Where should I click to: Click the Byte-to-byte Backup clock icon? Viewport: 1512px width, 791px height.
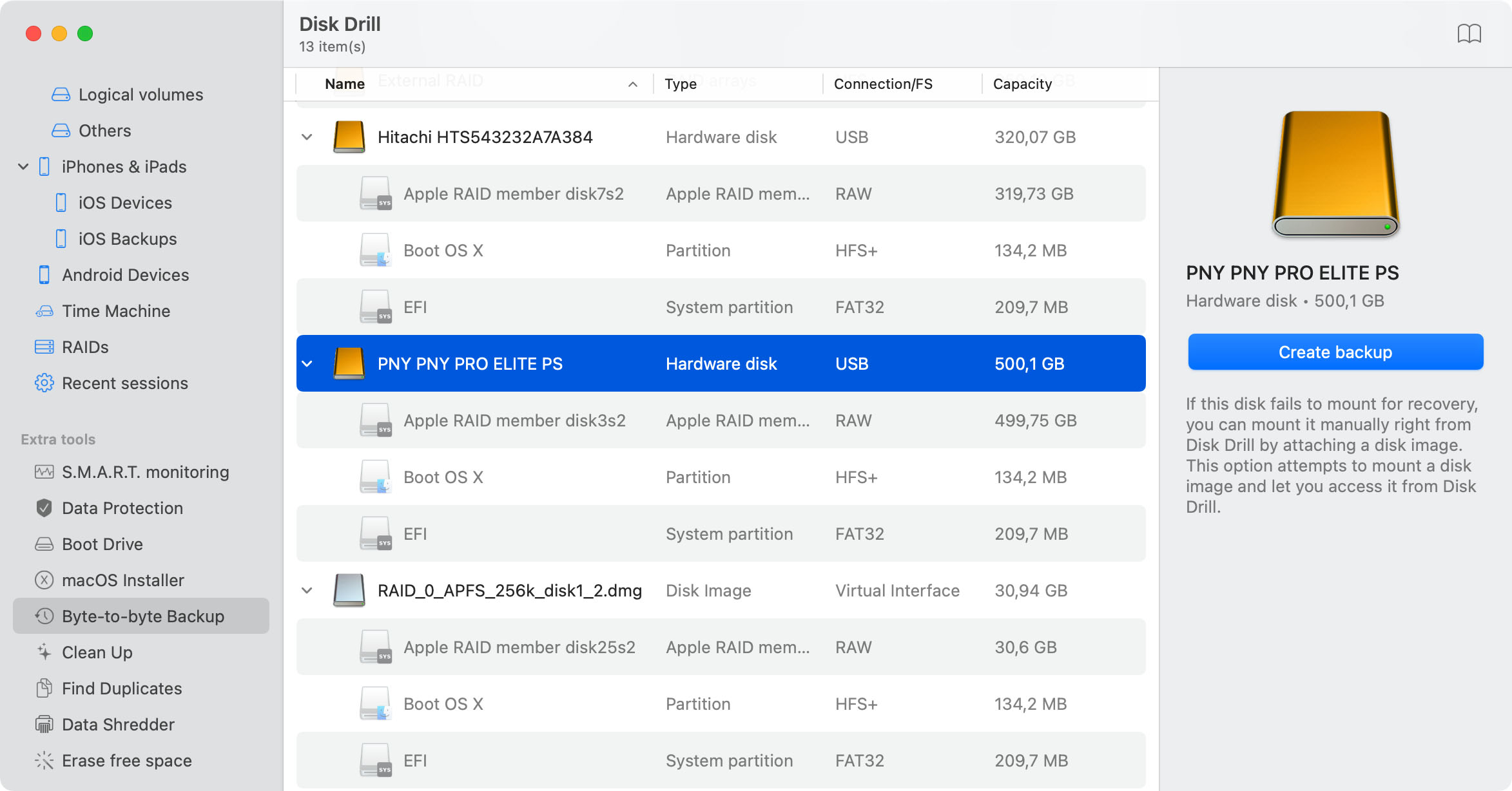(44, 616)
